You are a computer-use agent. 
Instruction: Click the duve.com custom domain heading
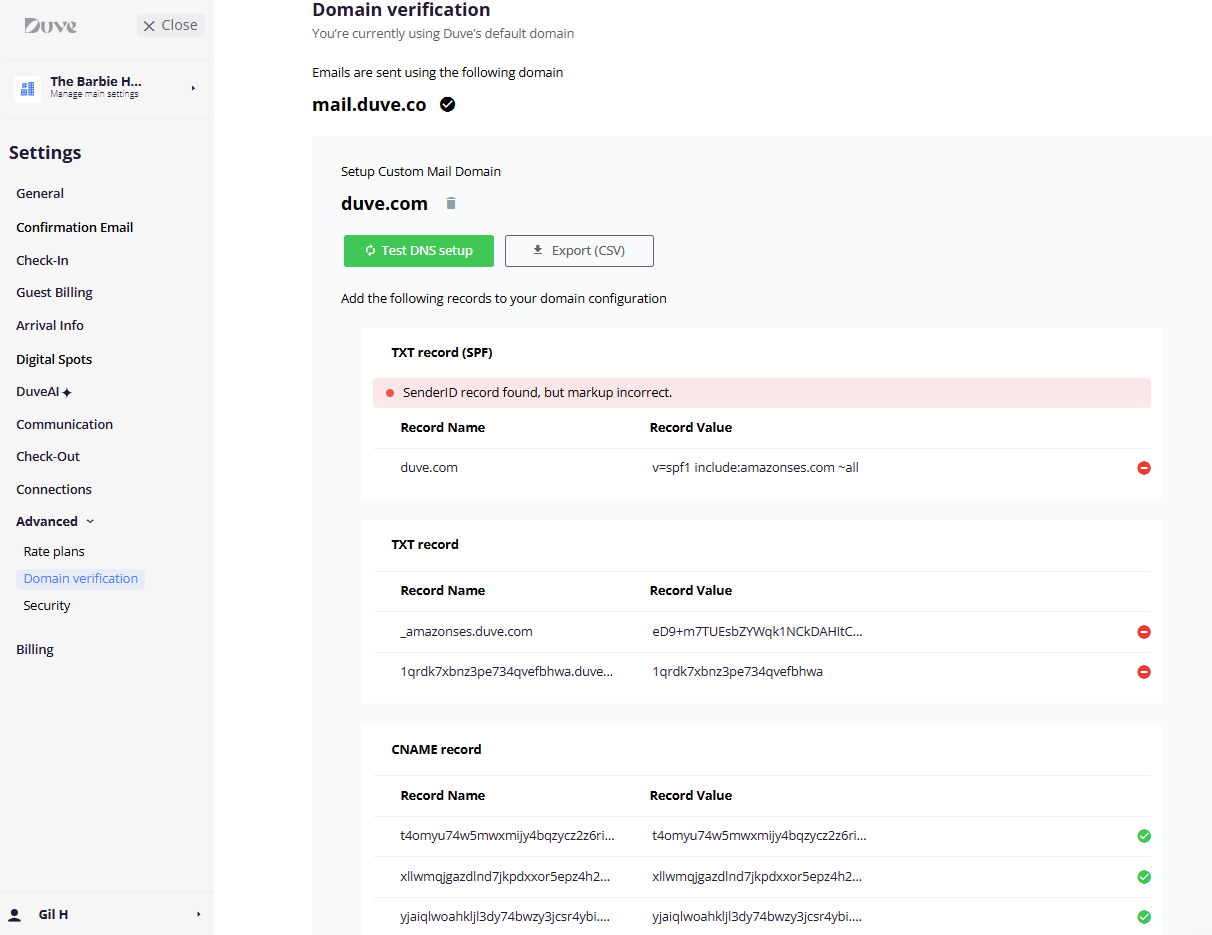[384, 203]
